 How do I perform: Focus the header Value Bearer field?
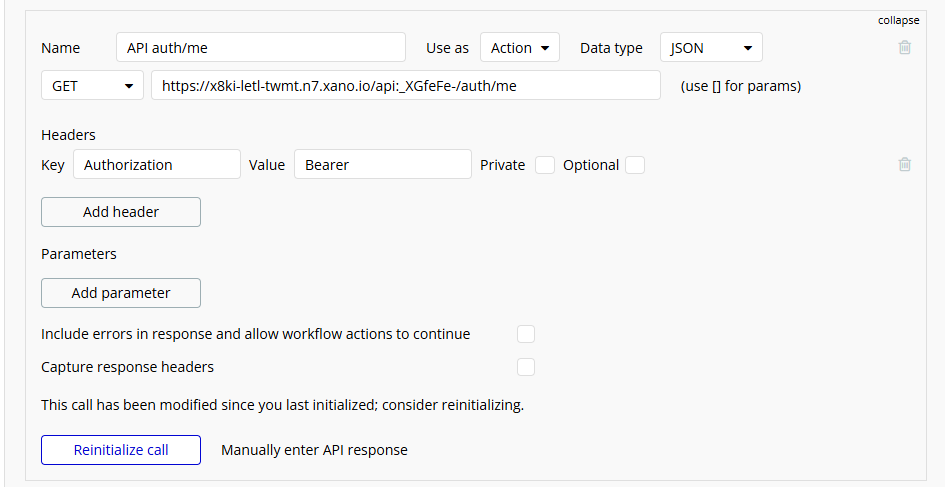tap(382, 165)
